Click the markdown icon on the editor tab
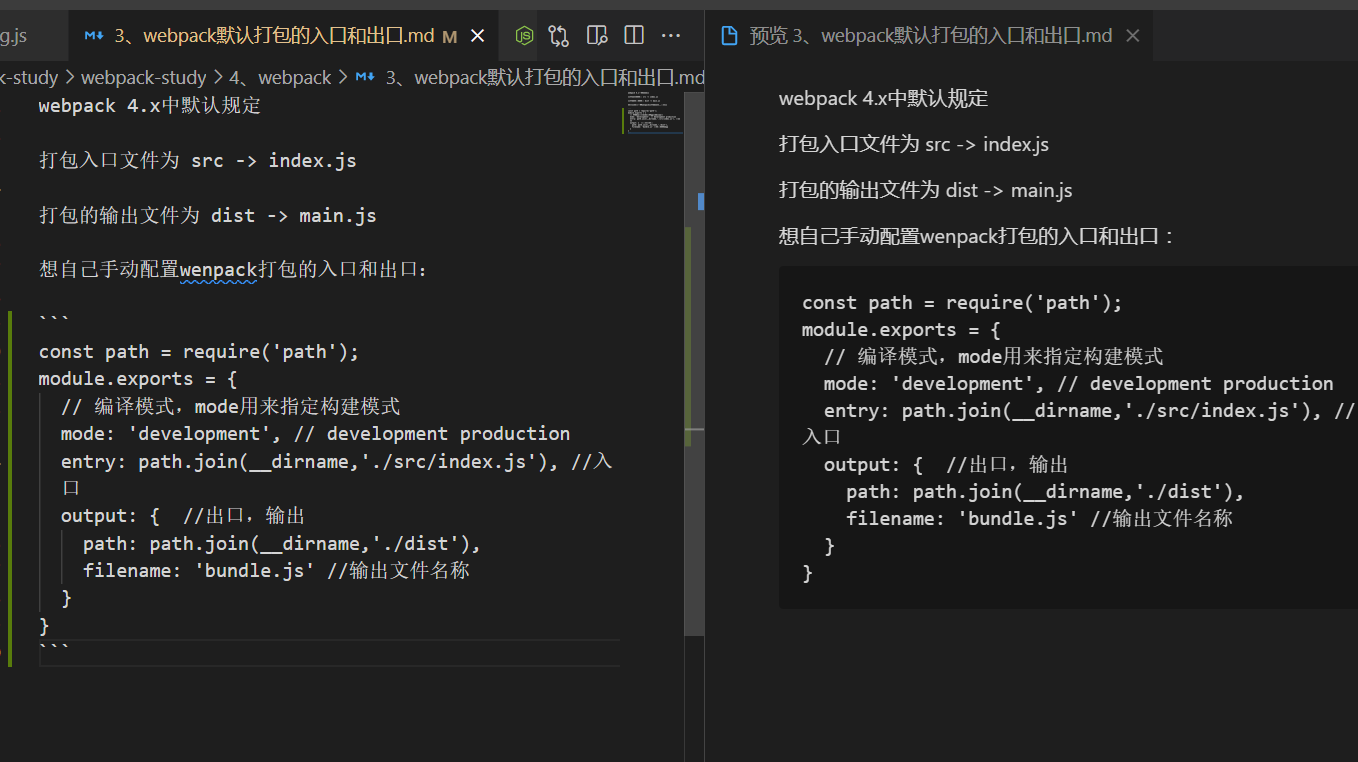 coord(93,34)
